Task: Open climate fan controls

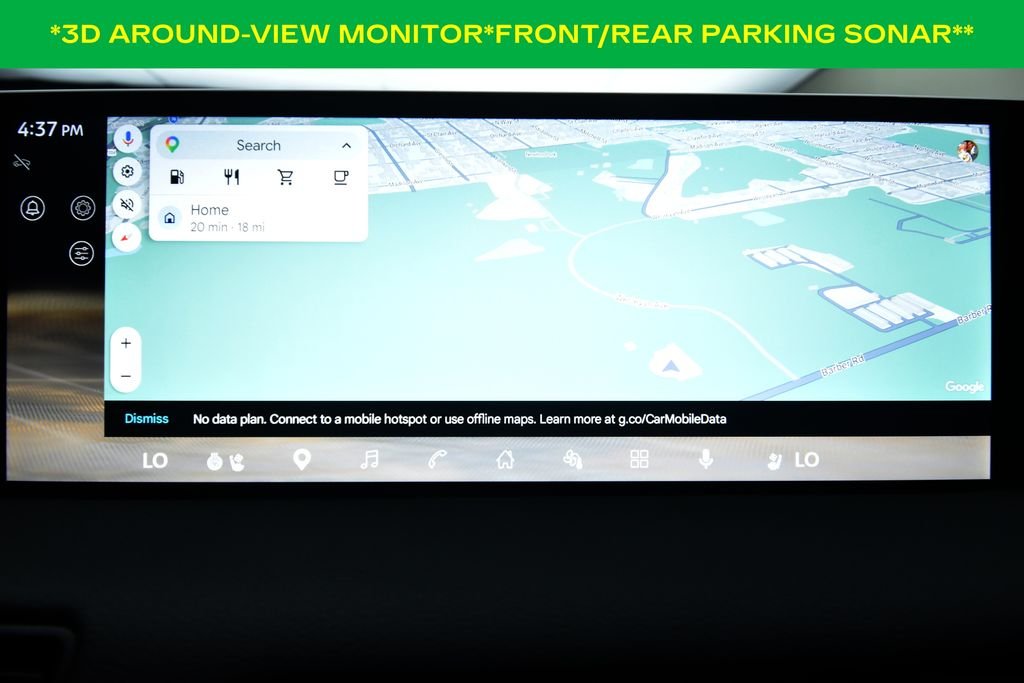Action: pyautogui.click(x=573, y=460)
